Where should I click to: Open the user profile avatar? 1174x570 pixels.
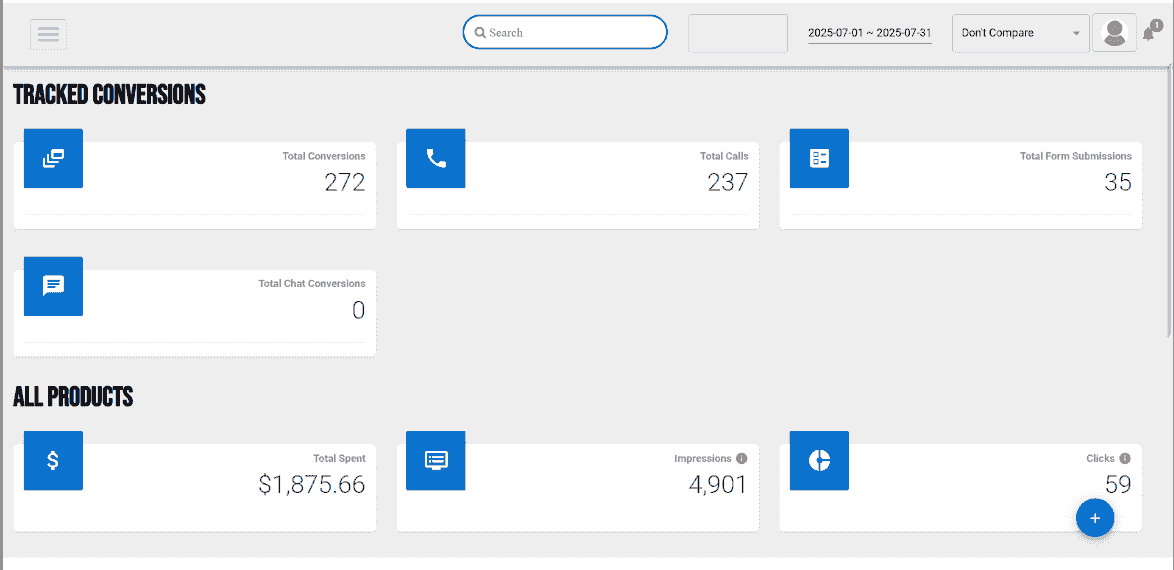point(1114,33)
